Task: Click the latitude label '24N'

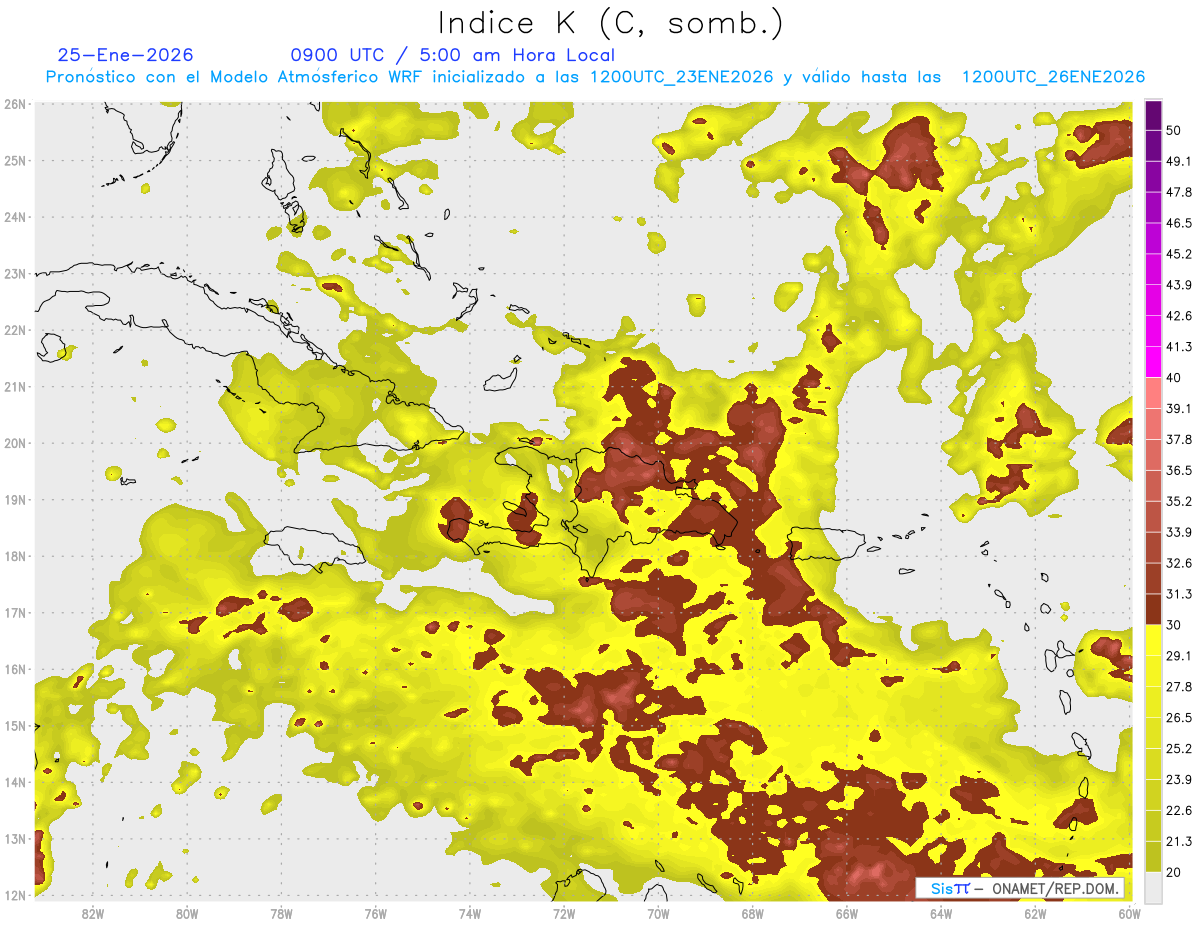Action: 15,217
